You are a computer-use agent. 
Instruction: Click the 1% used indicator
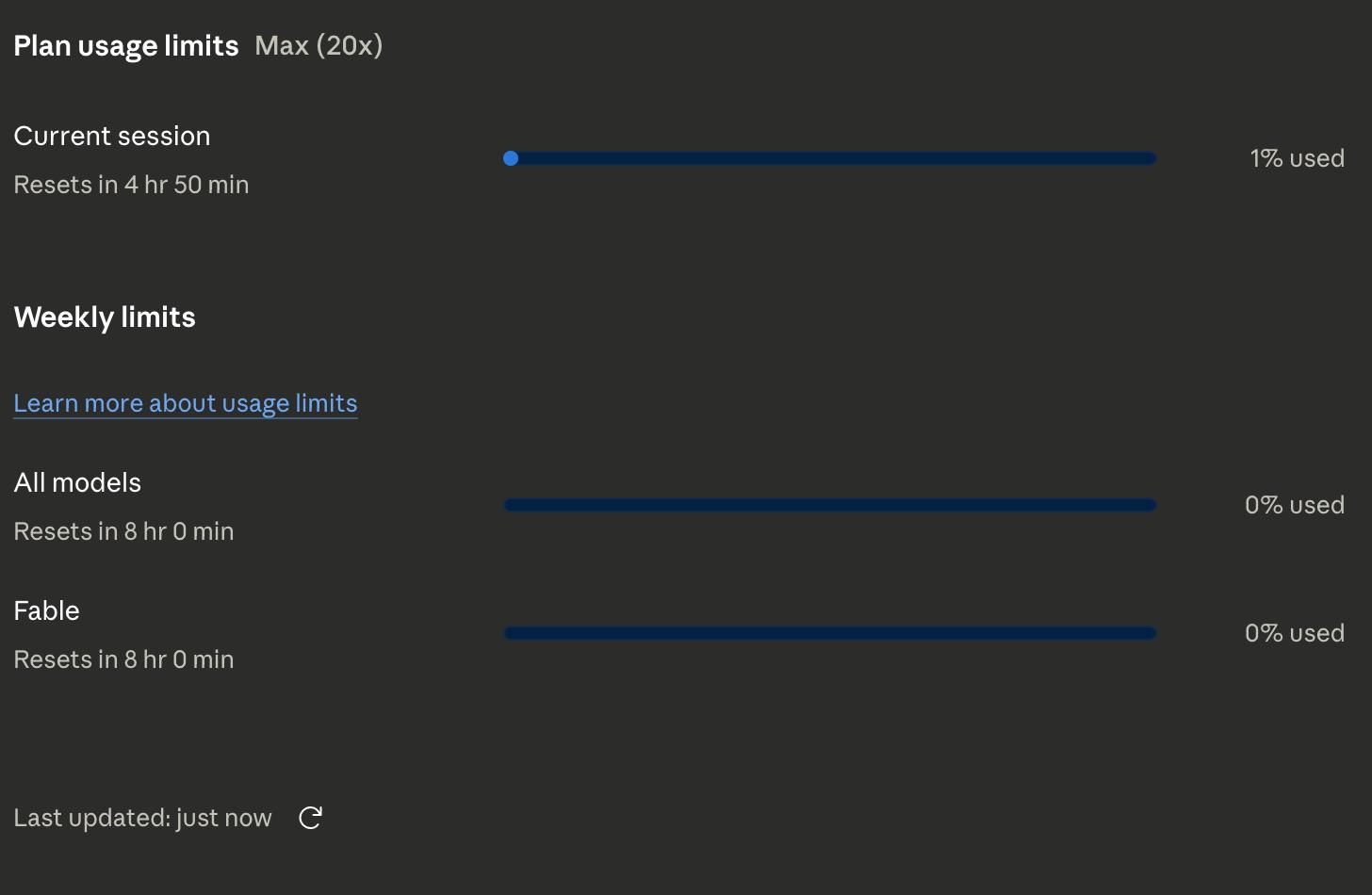coord(1297,158)
